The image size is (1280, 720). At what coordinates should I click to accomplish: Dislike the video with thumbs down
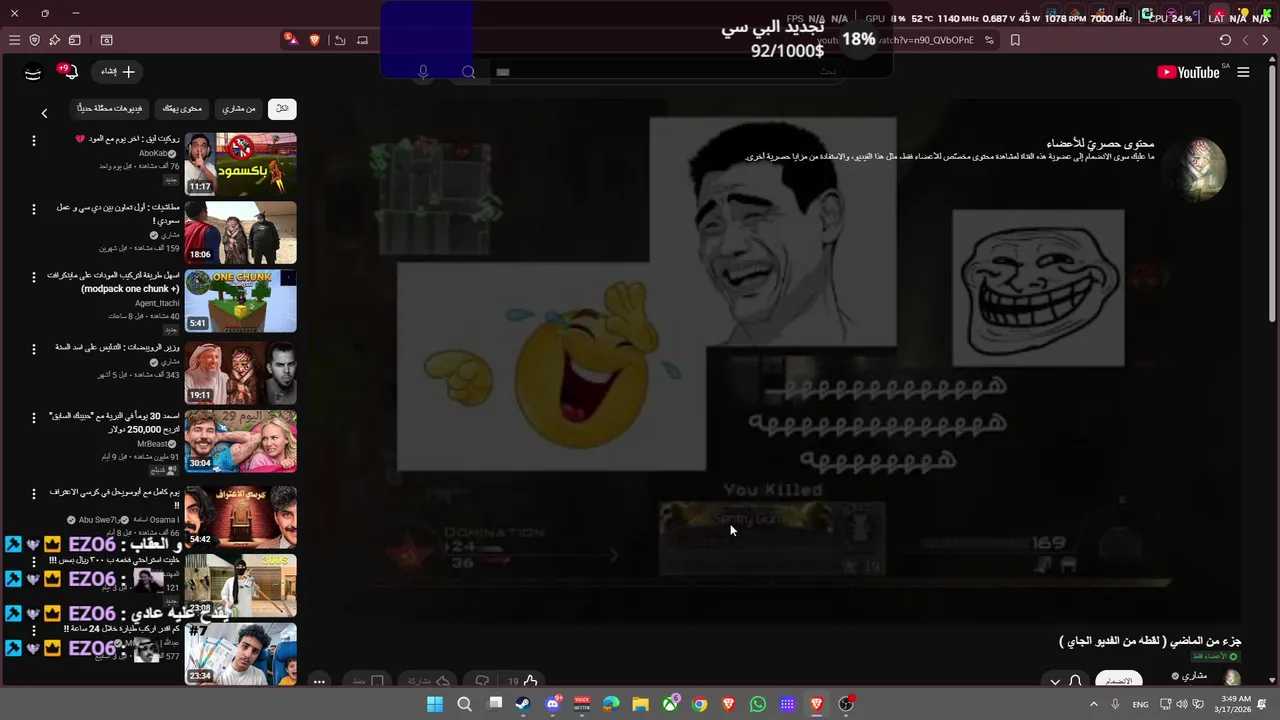[482, 681]
